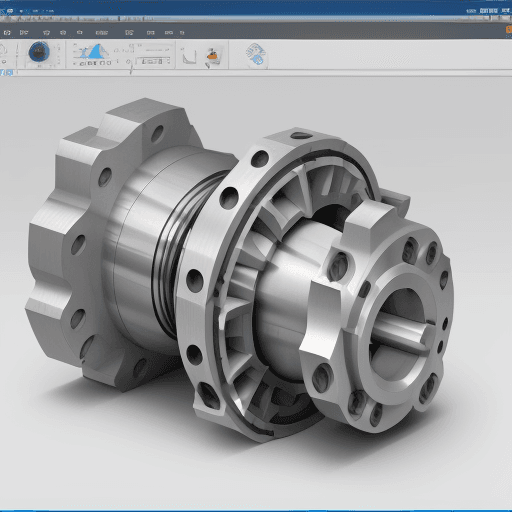Screen dimensions: 512x512
Task: Click the speech bubble icon in title bar
Action: coord(10,11)
